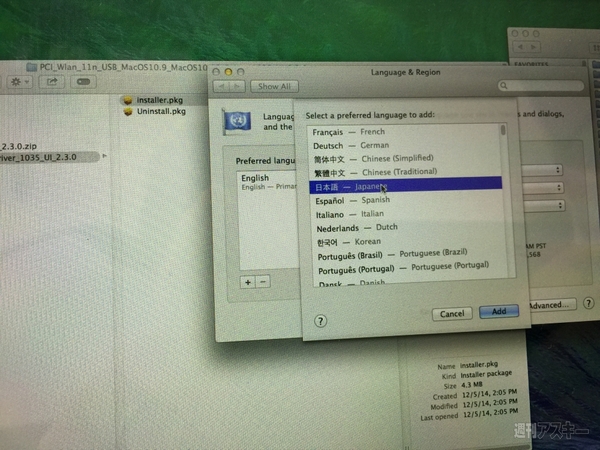
Task: Click forward arrow in the rear Finder window
Action: (x=533, y=47)
